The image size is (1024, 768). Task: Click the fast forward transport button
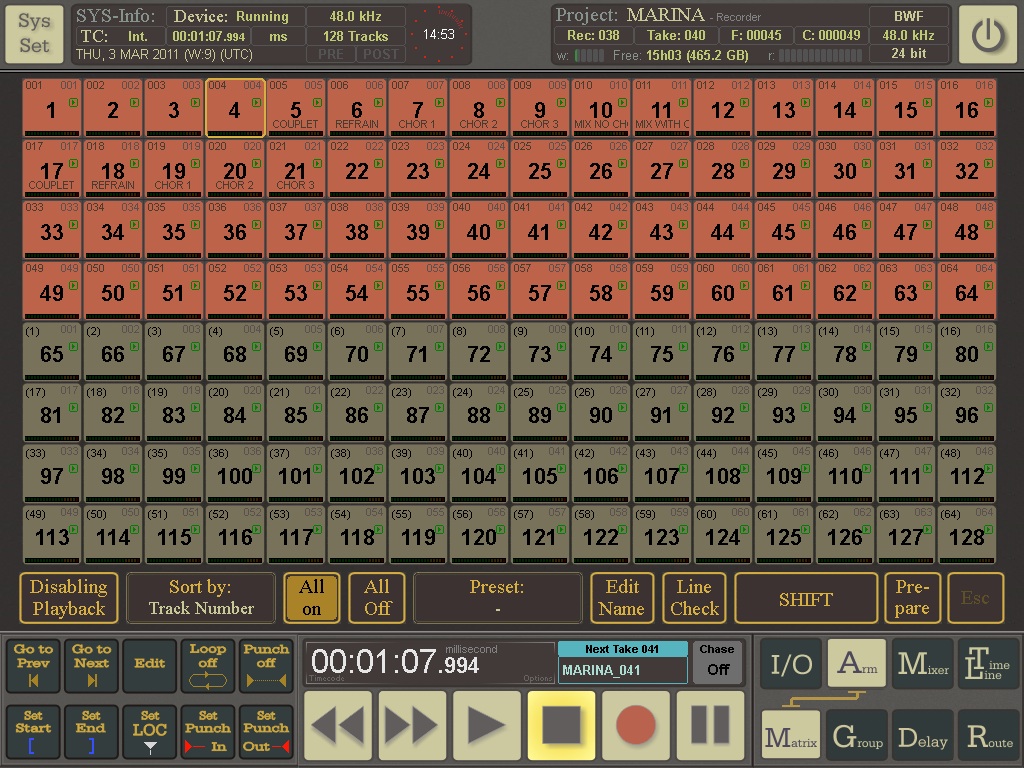pos(412,725)
